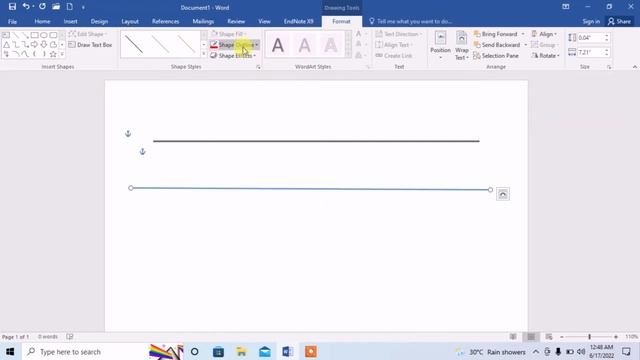
Task: Click the Share button
Action: 619,21
